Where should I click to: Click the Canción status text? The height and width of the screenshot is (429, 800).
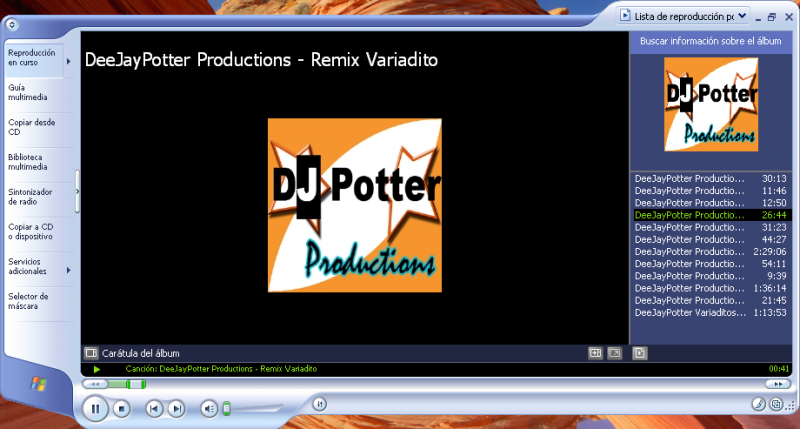[221, 369]
